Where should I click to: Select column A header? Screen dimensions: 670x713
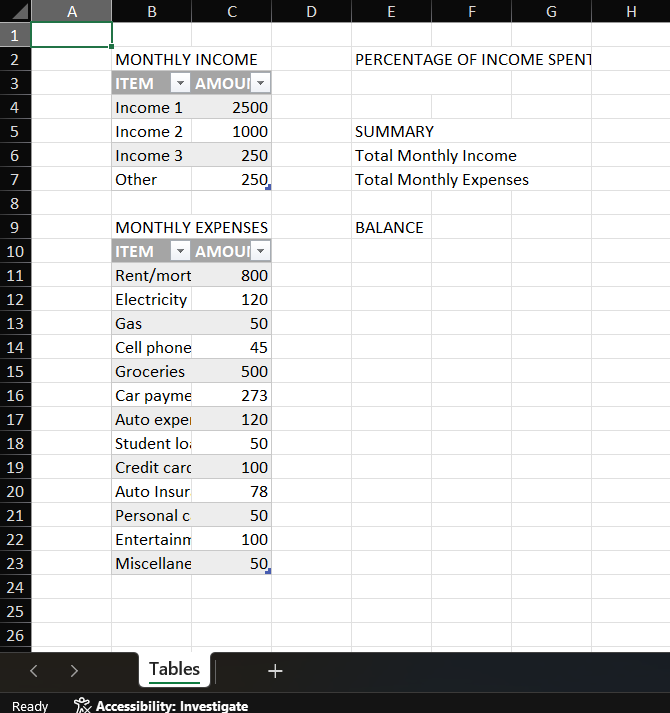click(x=71, y=11)
